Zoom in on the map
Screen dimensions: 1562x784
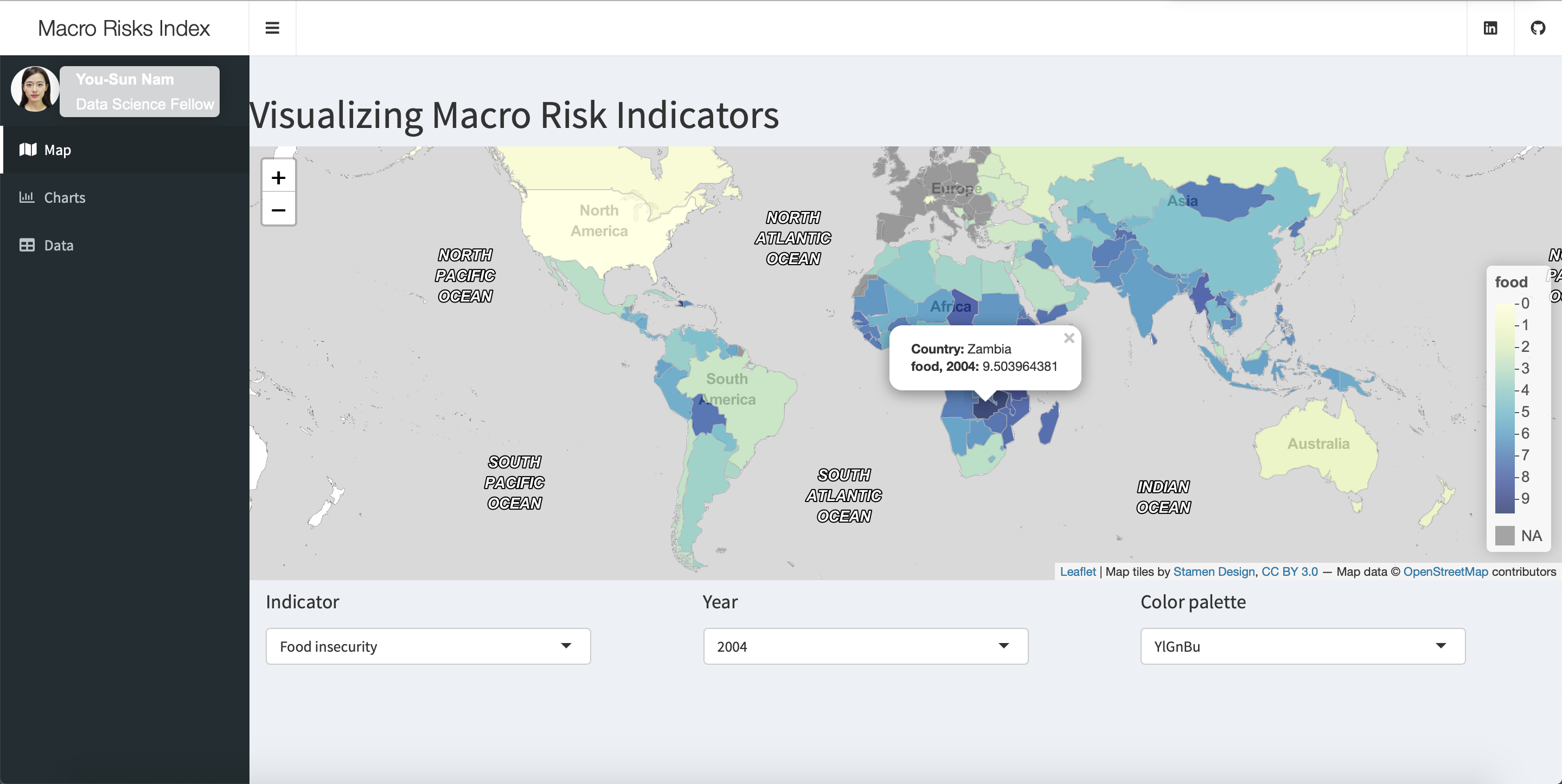278,177
